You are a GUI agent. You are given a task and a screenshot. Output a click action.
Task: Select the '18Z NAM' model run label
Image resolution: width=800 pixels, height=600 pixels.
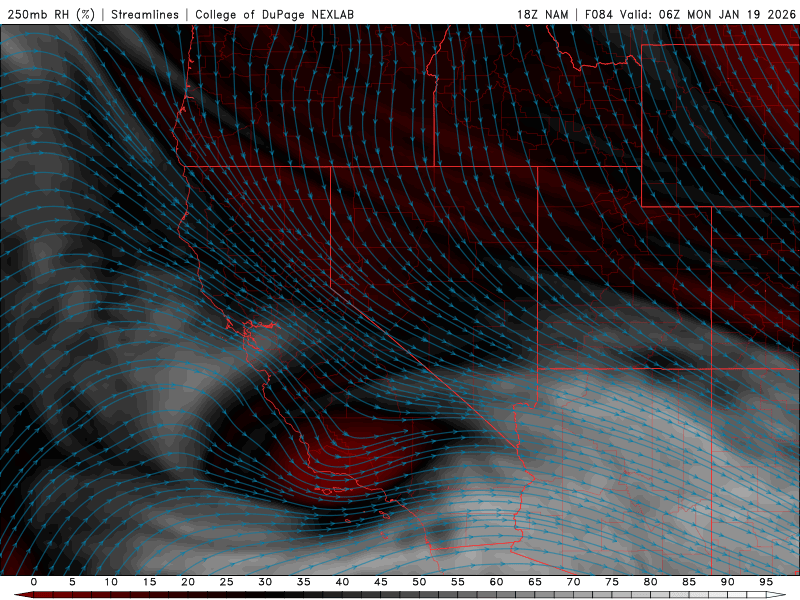click(542, 14)
